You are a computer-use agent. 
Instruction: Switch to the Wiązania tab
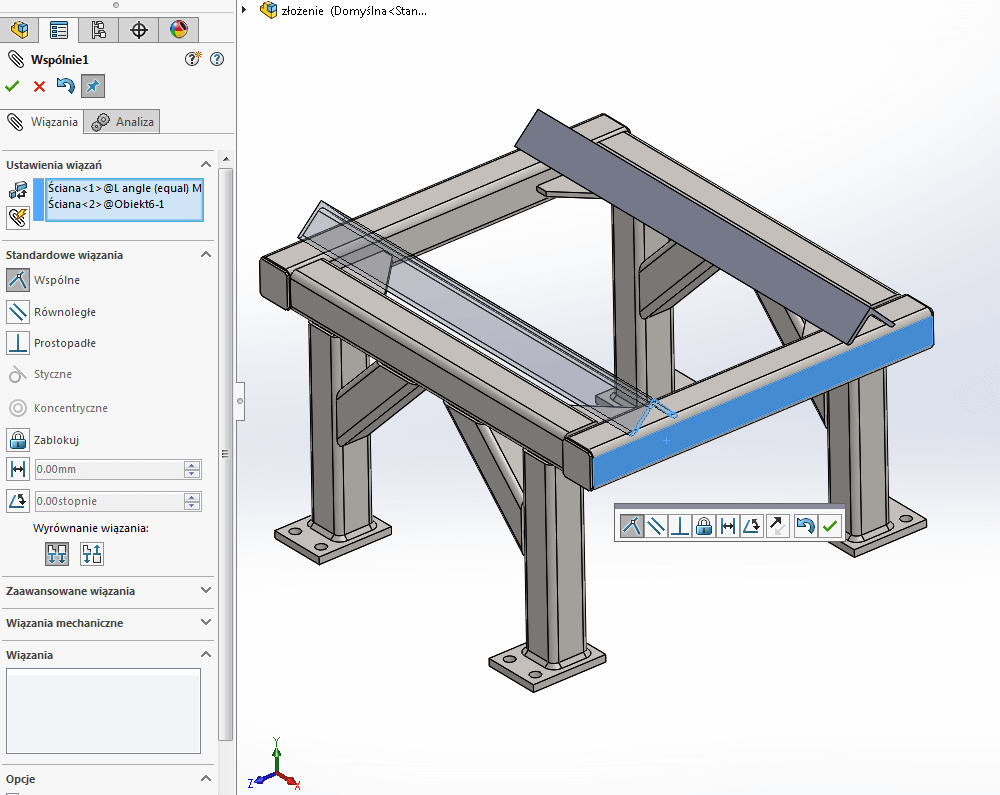click(x=43, y=122)
